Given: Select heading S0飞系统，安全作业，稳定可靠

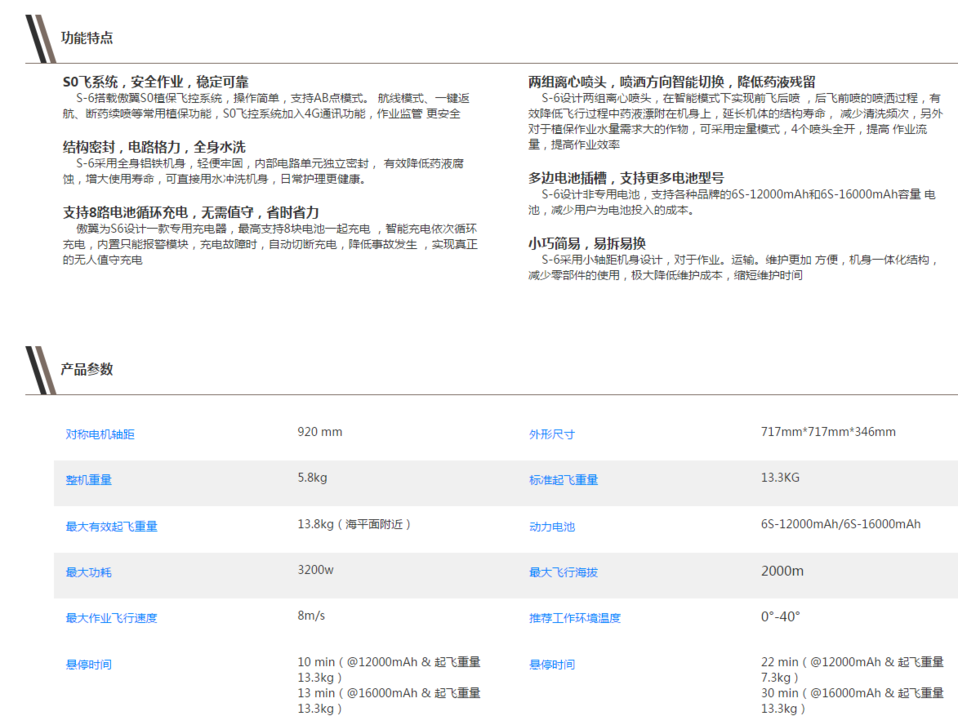Looking at the screenshot, I should 156,82.
